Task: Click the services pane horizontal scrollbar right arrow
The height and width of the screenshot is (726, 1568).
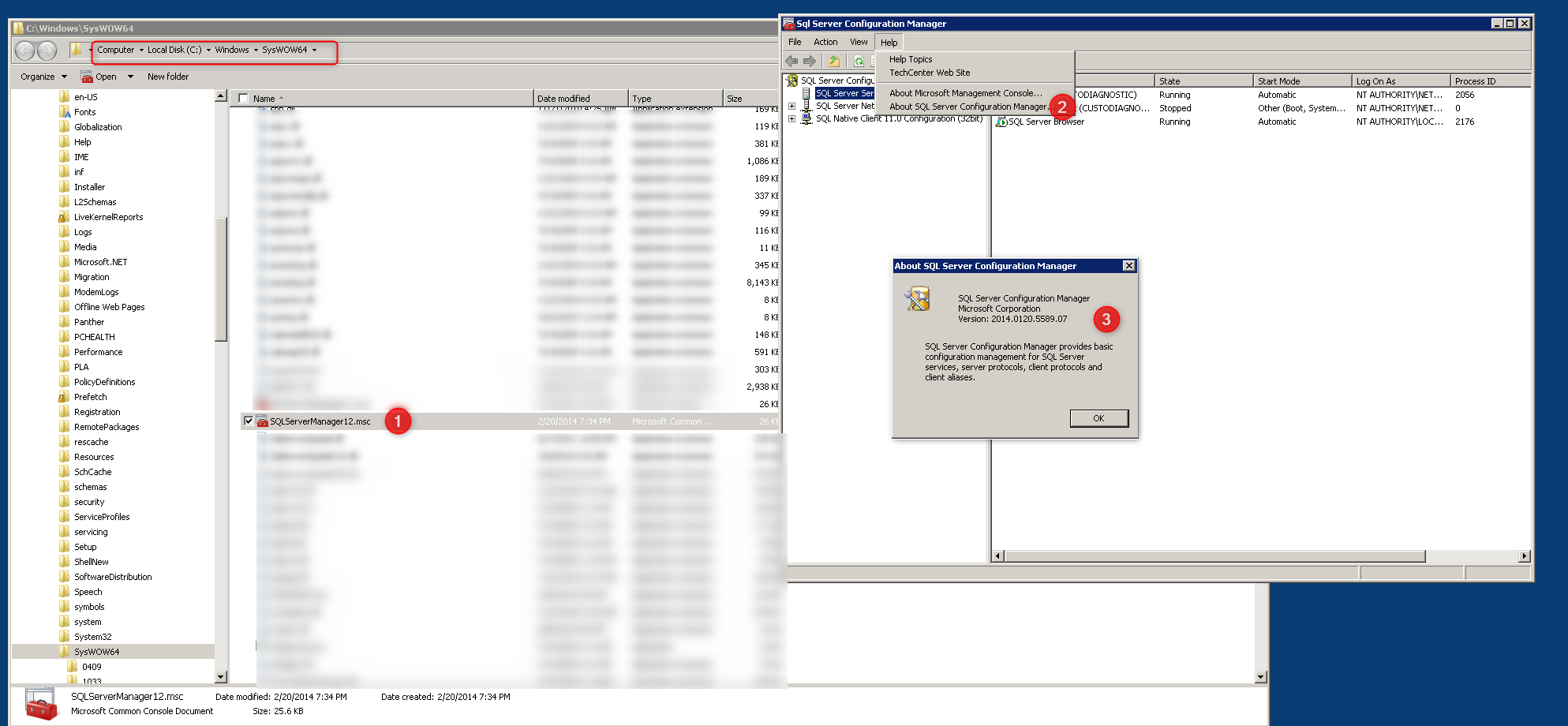Action: 1525,556
